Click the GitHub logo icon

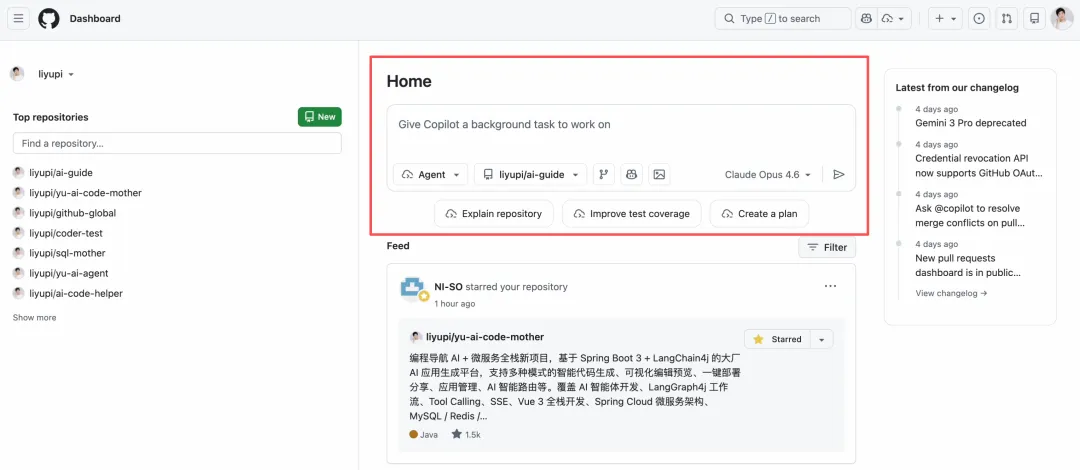(49, 18)
